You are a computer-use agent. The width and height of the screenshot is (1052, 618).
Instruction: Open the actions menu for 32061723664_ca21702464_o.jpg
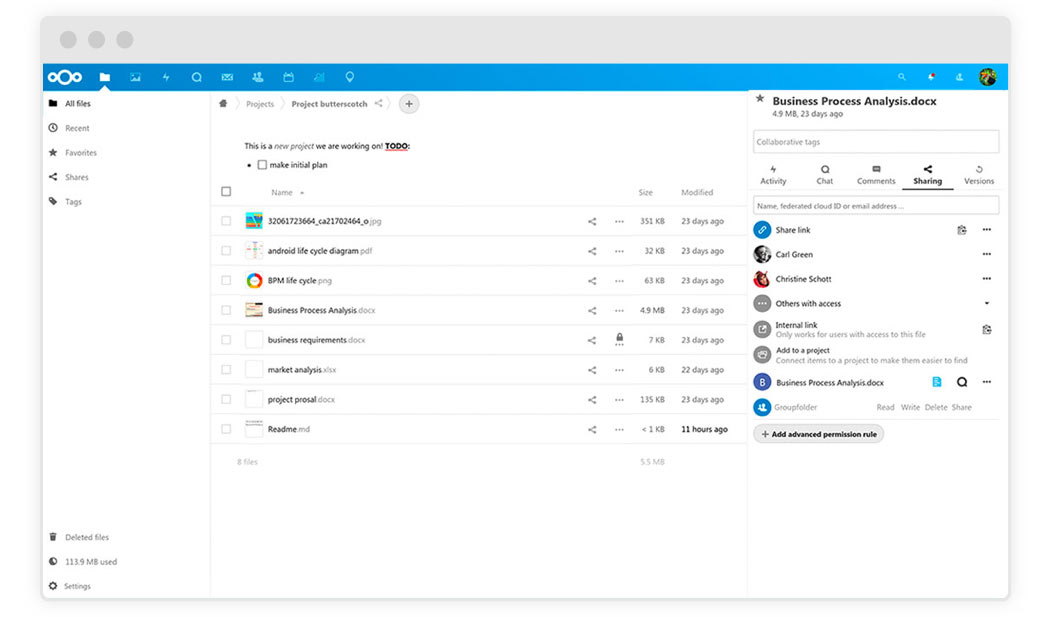coord(619,221)
